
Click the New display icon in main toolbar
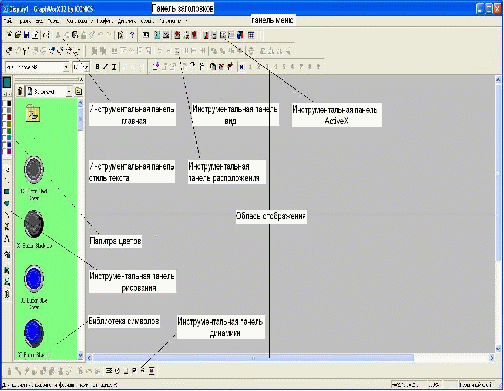(9, 35)
